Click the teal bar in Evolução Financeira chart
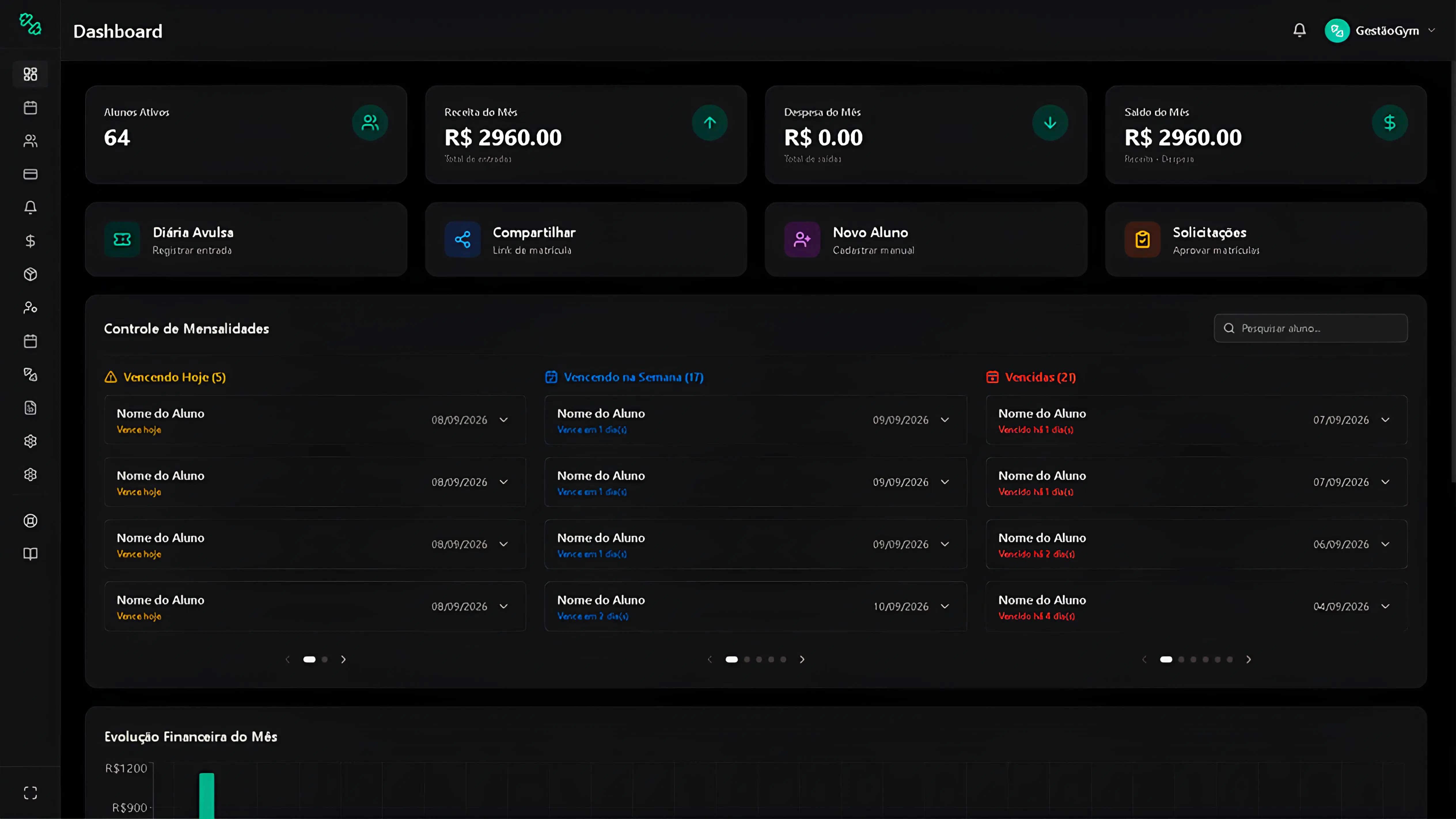Viewport: 1456px width, 819px height. pyautogui.click(x=207, y=795)
